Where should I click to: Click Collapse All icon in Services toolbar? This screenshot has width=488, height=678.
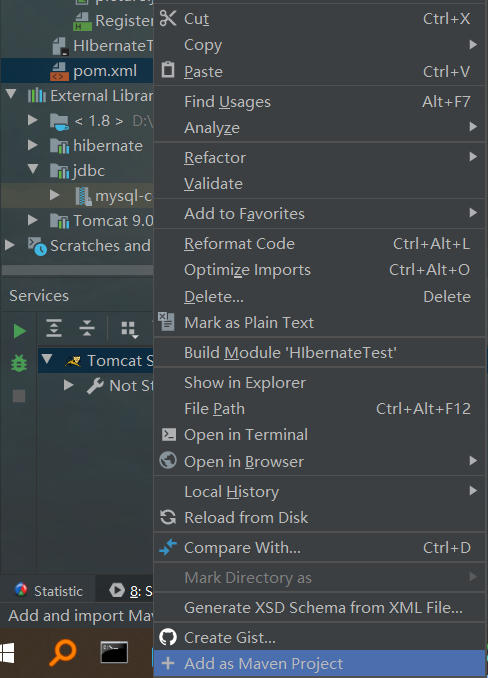tap(87, 328)
